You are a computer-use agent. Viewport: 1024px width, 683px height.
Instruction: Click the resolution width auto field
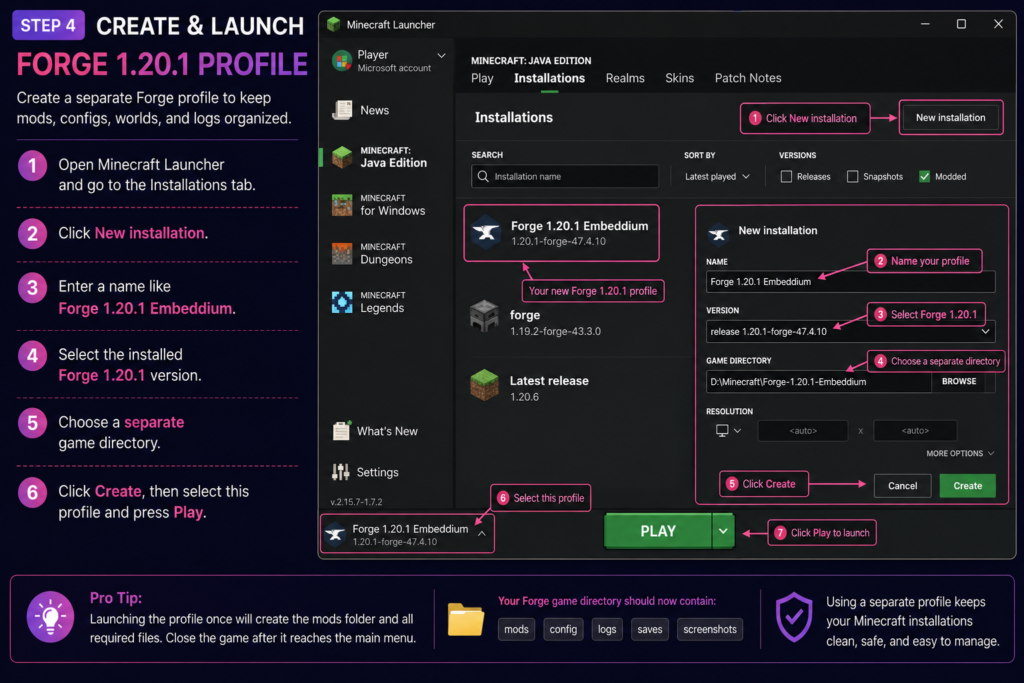(x=803, y=430)
